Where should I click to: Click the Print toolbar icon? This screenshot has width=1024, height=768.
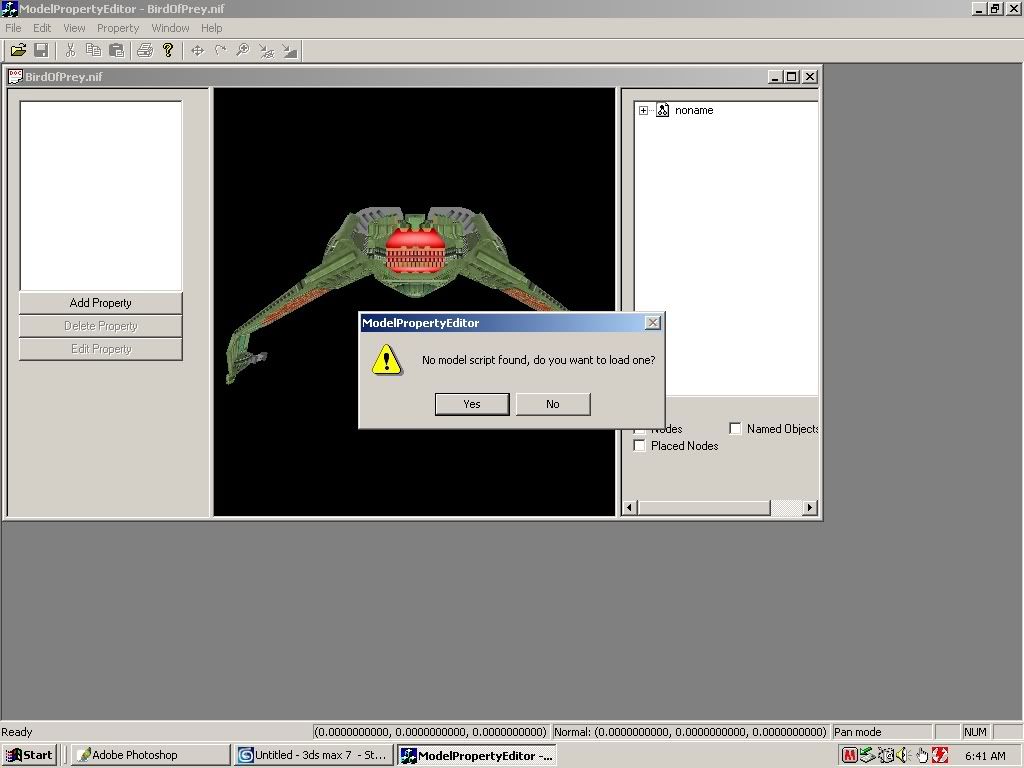pos(145,50)
